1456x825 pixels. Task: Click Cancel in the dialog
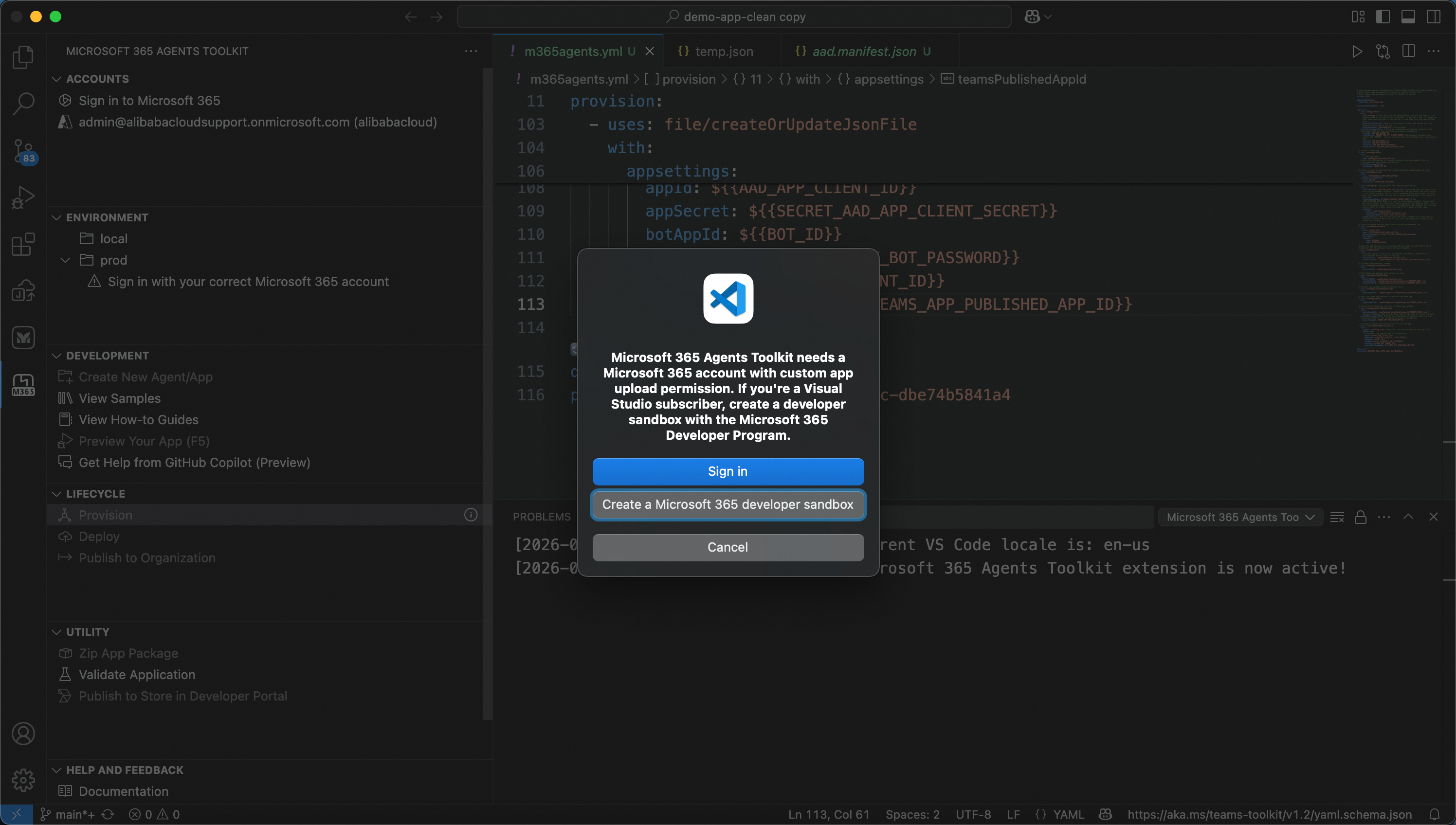tap(728, 547)
